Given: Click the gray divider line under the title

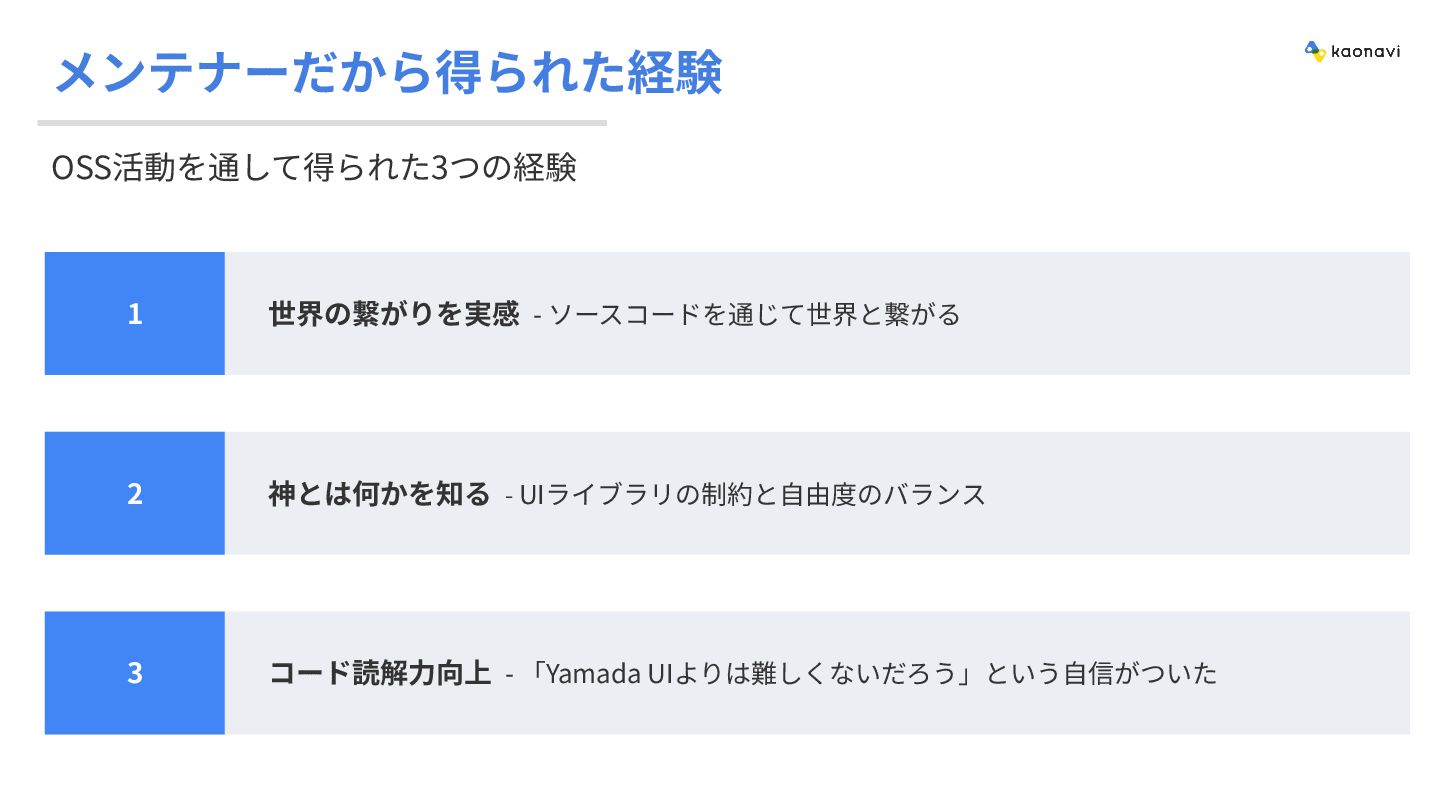Looking at the screenshot, I should pyautogui.click(x=322, y=123).
